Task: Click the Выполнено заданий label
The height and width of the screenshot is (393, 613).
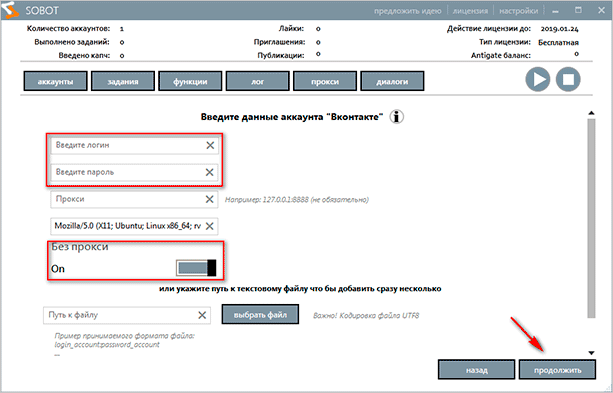Action: pos(72,42)
